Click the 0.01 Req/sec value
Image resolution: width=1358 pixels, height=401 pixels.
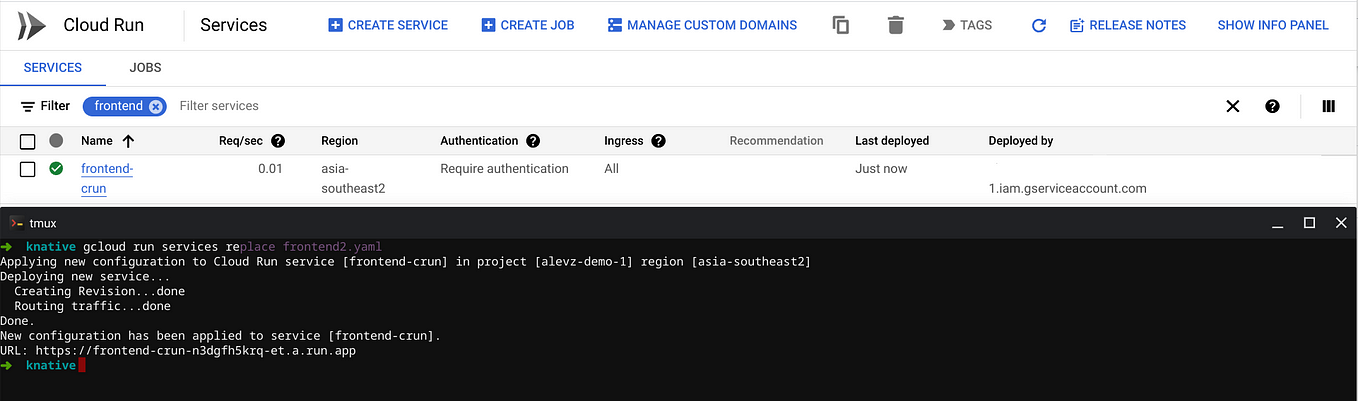pyautogui.click(x=270, y=169)
